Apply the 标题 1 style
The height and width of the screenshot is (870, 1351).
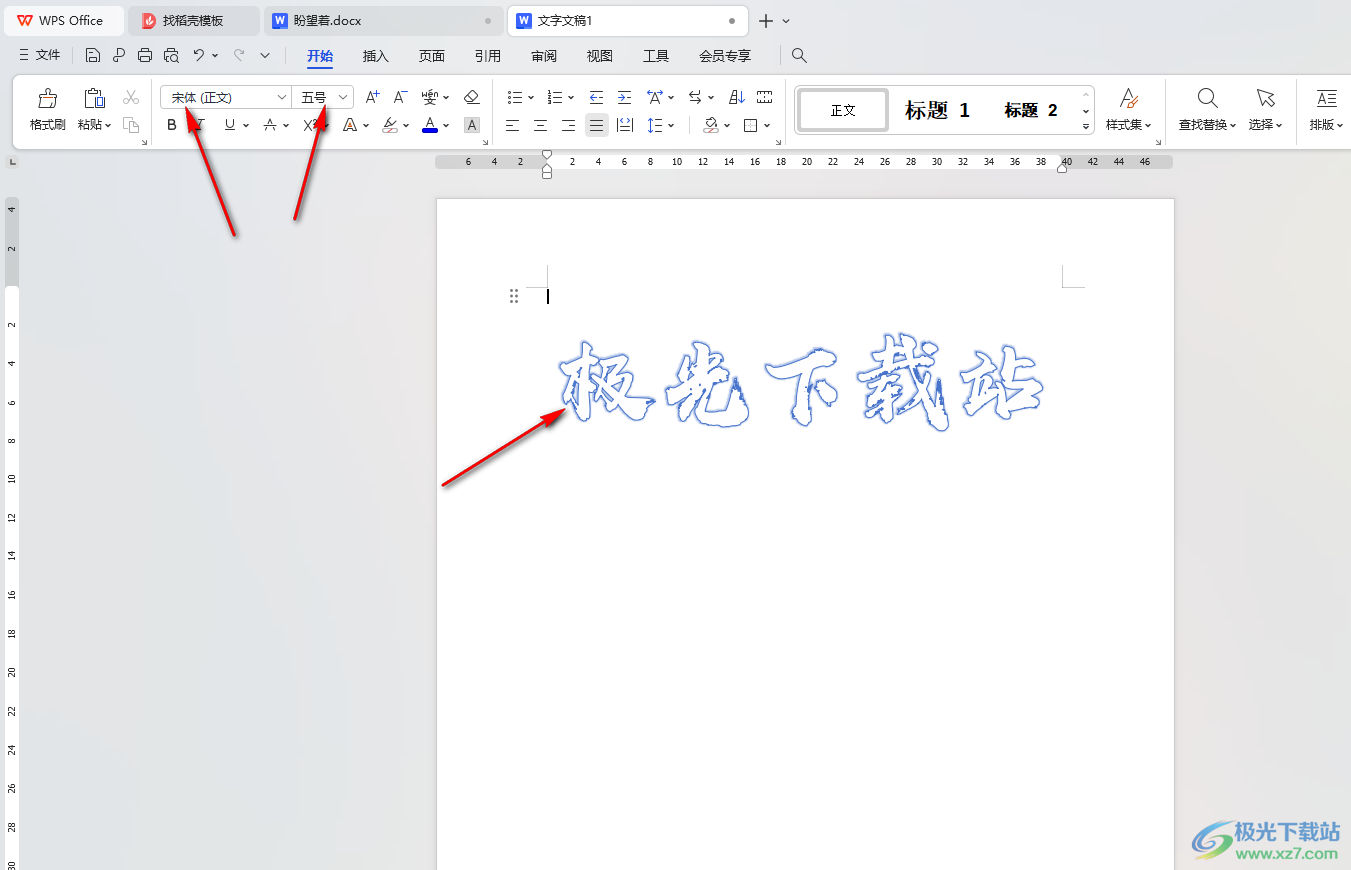coord(938,110)
